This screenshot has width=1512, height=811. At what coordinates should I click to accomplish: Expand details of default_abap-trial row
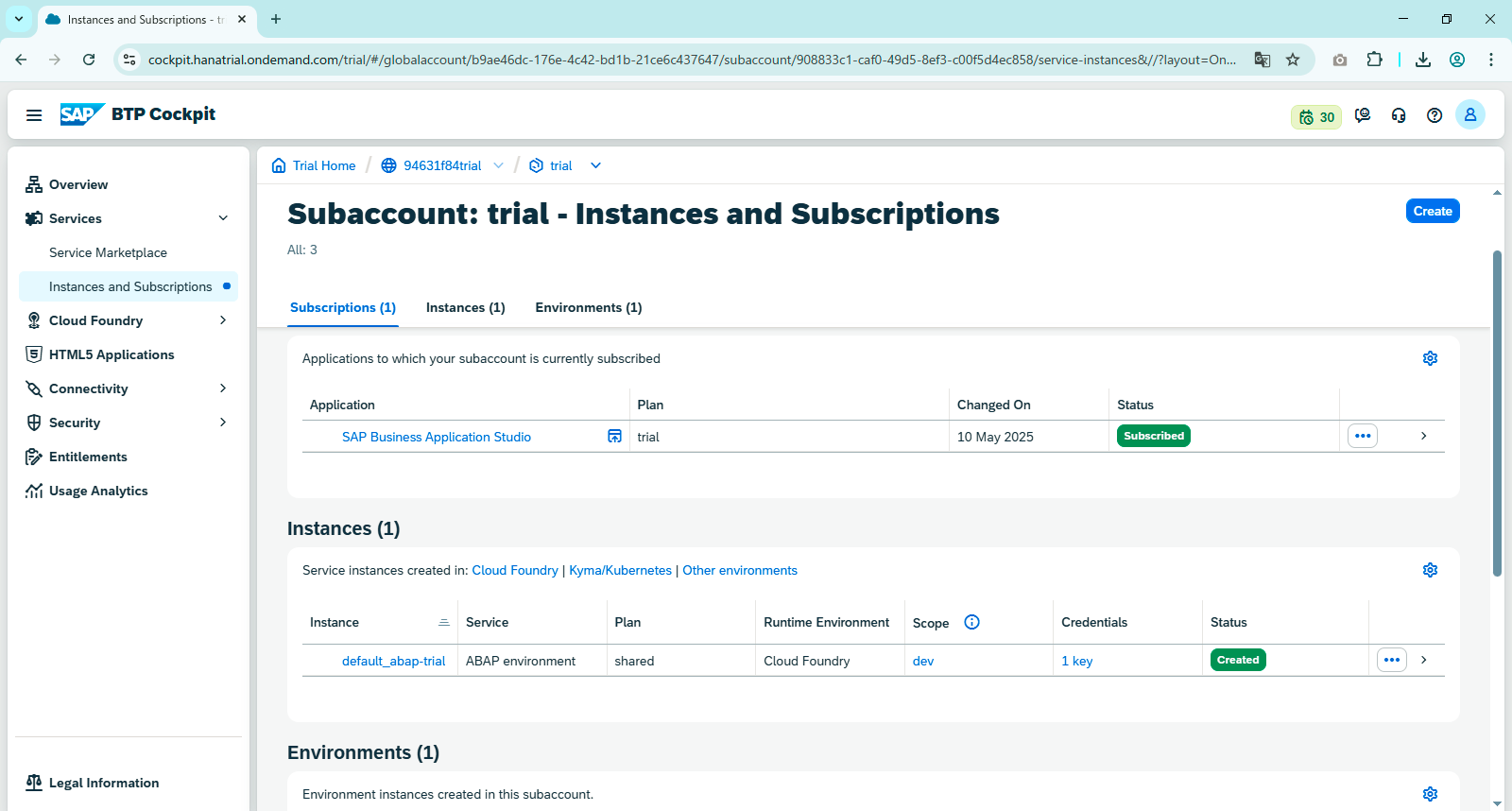[x=1423, y=660]
